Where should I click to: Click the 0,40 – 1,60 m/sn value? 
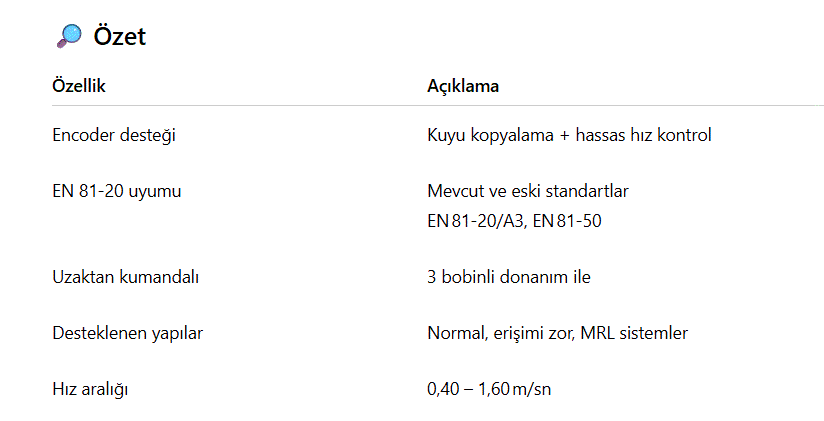pyautogui.click(x=489, y=389)
